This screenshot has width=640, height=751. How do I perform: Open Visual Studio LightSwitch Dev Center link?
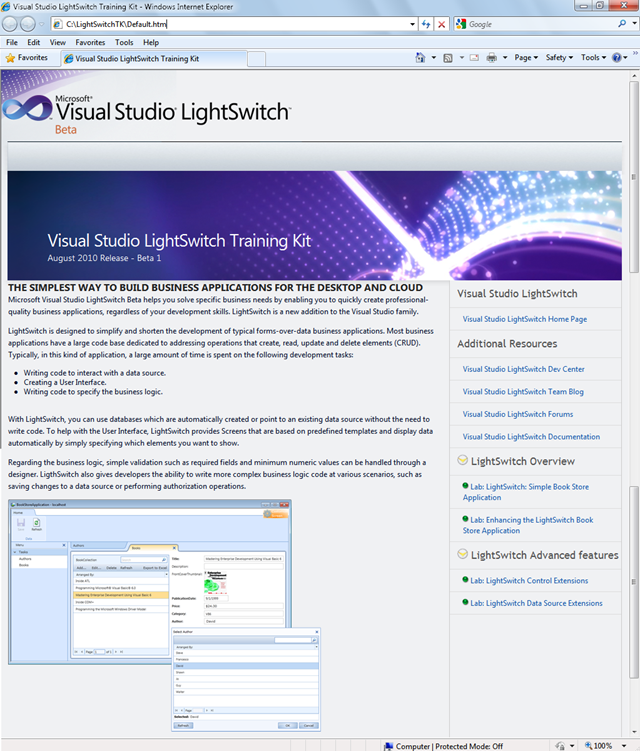pyautogui.click(x=523, y=369)
